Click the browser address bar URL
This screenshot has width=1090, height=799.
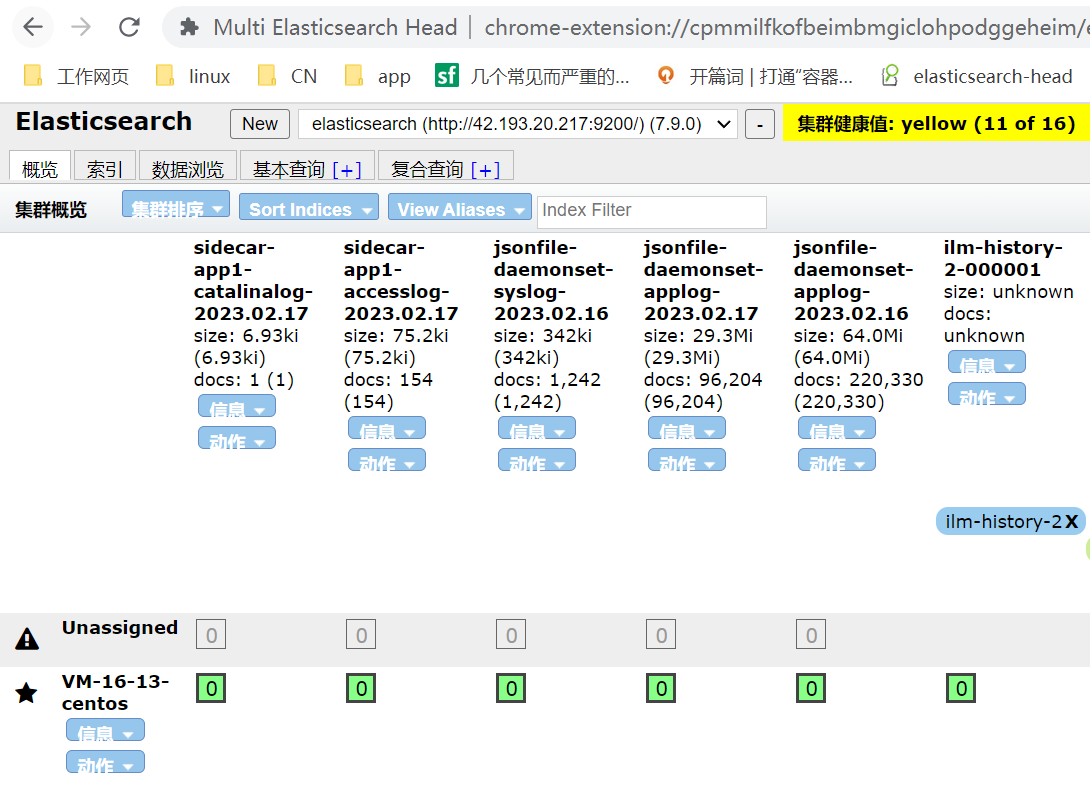786,28
